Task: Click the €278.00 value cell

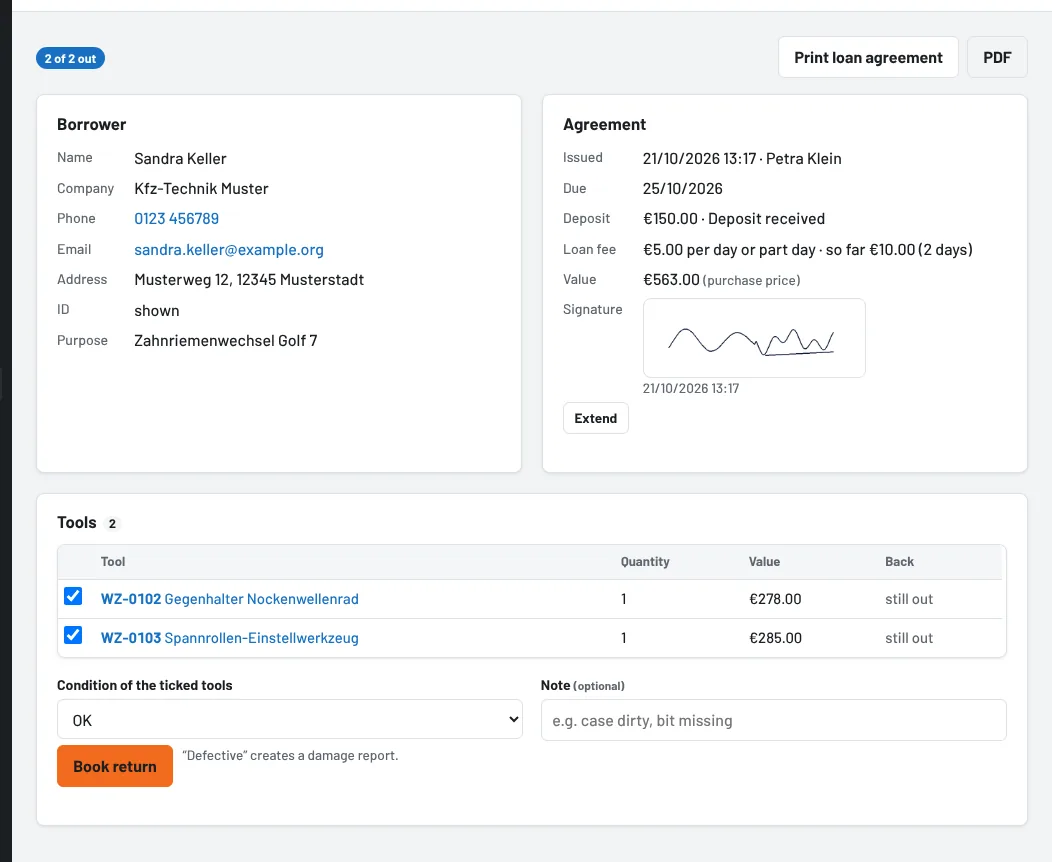Action: 775,599
